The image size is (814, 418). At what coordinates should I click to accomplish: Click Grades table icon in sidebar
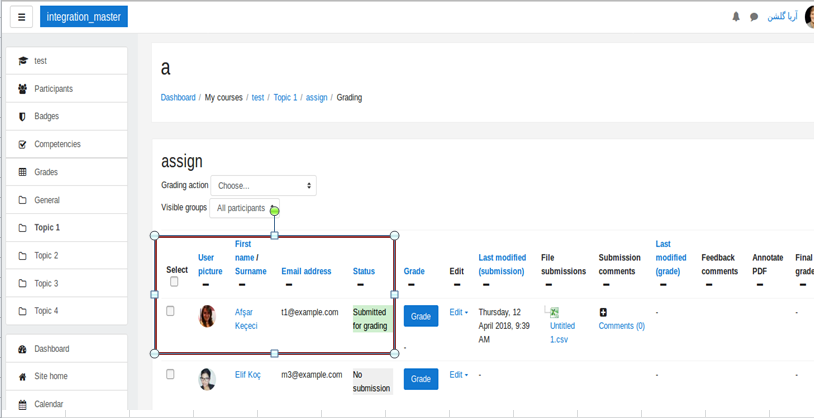pos(22,172)
